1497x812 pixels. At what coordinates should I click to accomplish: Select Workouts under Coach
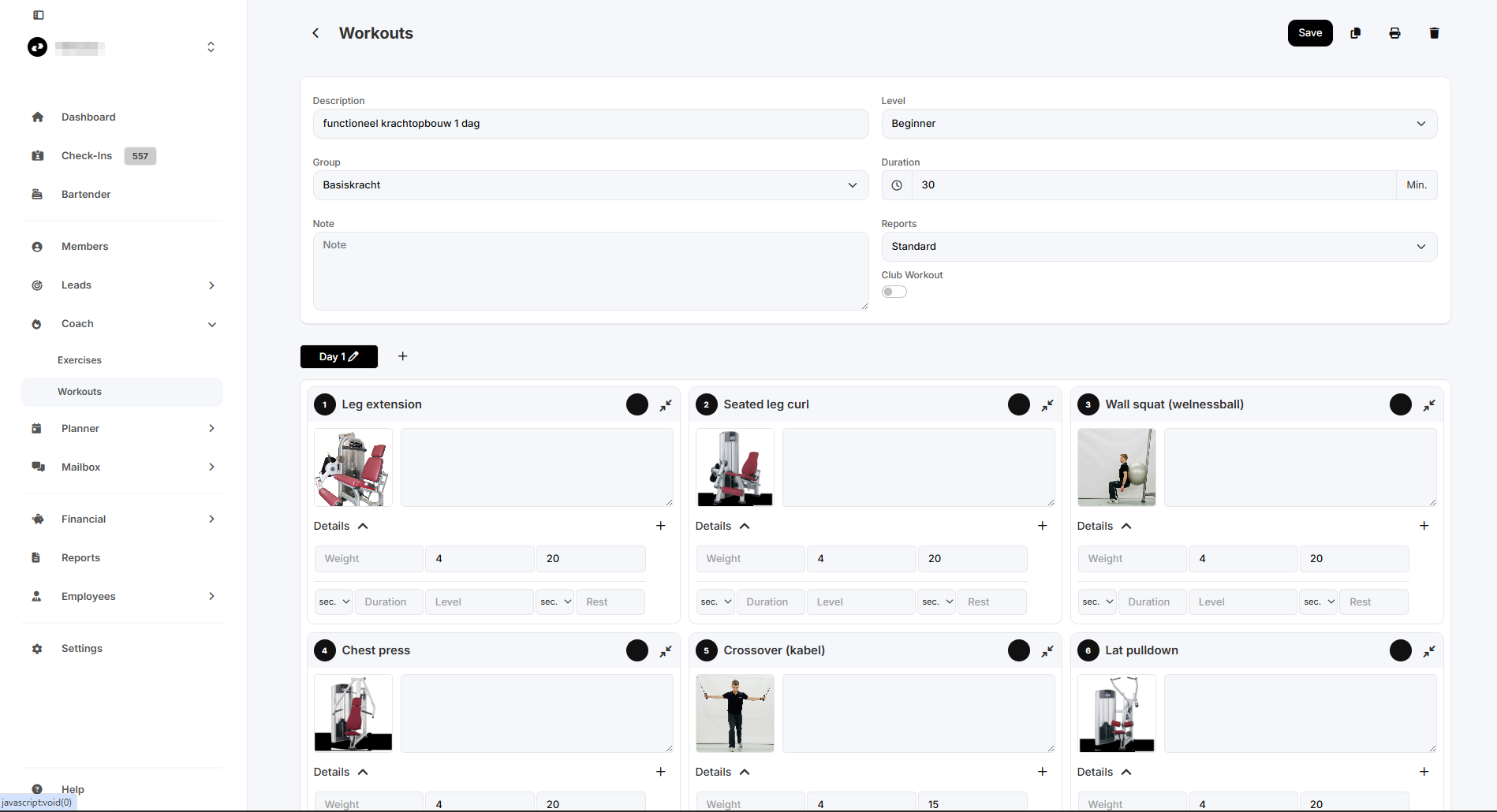coord(122,392)
